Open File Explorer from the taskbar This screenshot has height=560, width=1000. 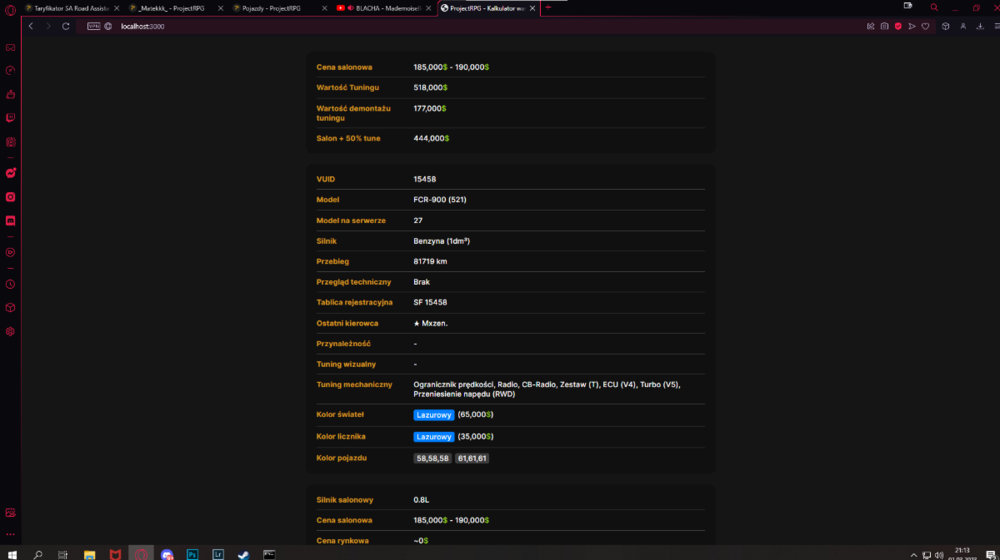(x=89, y=554)
